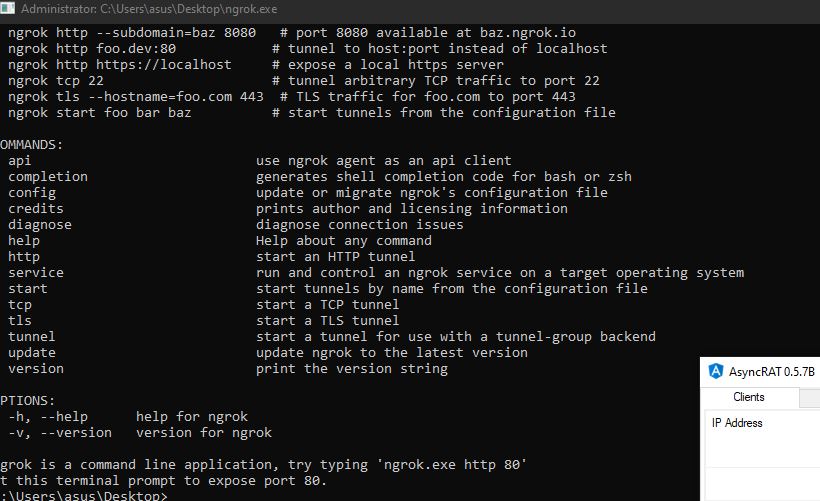Click the '-h, --help' option line

tap(128, 417)
